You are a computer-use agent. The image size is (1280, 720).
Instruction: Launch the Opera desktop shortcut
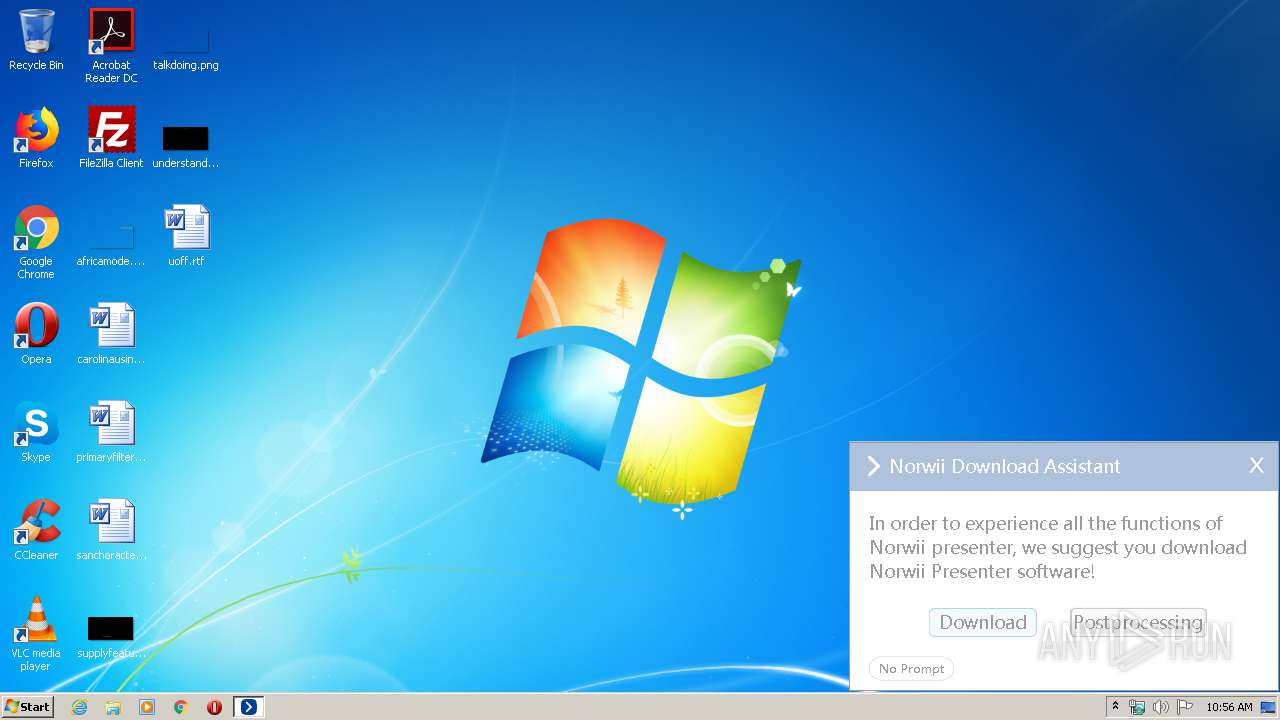click(x=36, y=334)
